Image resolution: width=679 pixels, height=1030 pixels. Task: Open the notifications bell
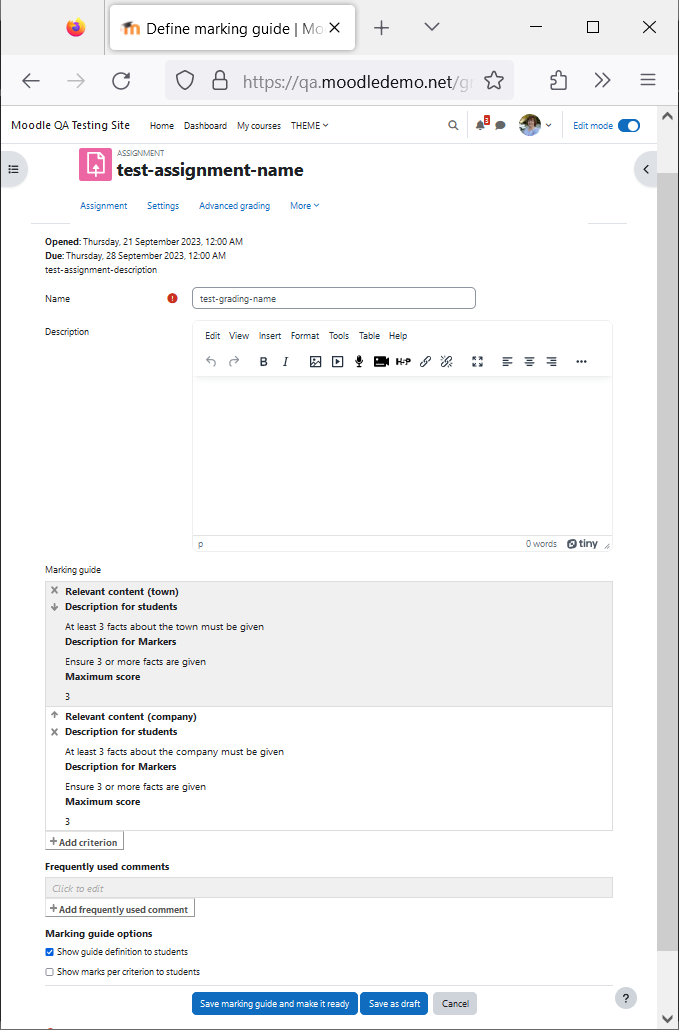coord(481,125)
